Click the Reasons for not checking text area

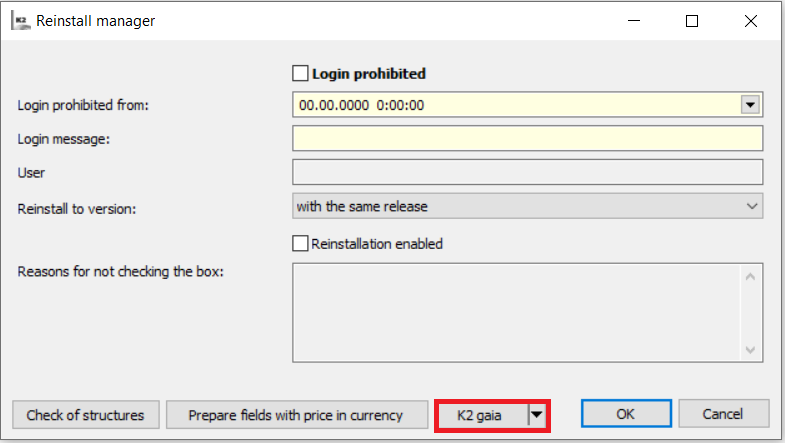[x=515, y=312]
